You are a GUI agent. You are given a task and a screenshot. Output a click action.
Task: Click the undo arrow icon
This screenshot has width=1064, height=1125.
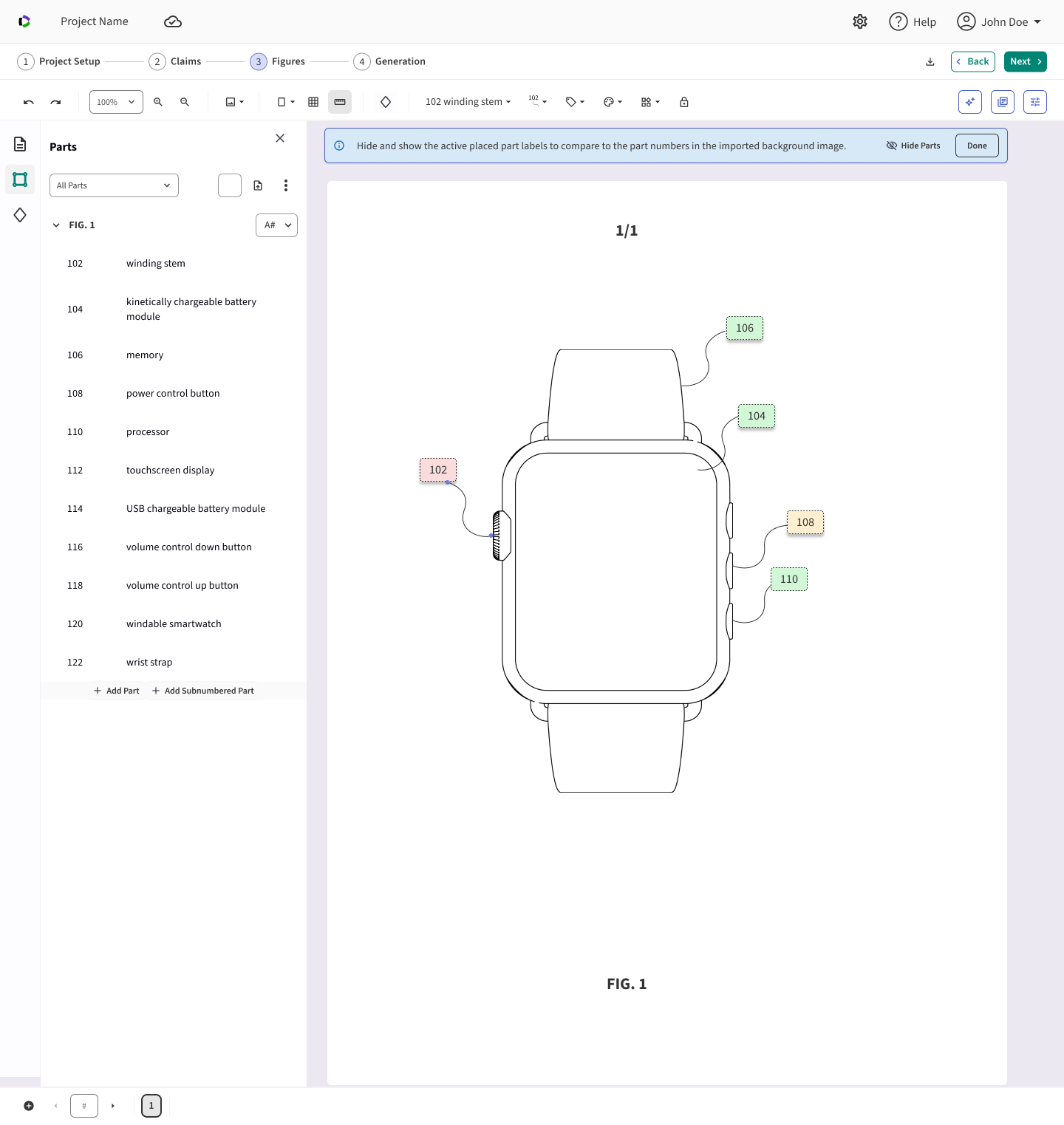pyautogui.click(x=29, y=102)
